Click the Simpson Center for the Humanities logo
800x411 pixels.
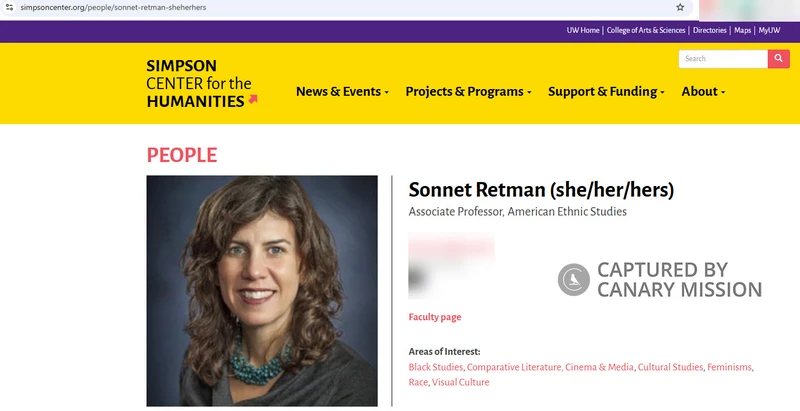click(x=200, y=83)
